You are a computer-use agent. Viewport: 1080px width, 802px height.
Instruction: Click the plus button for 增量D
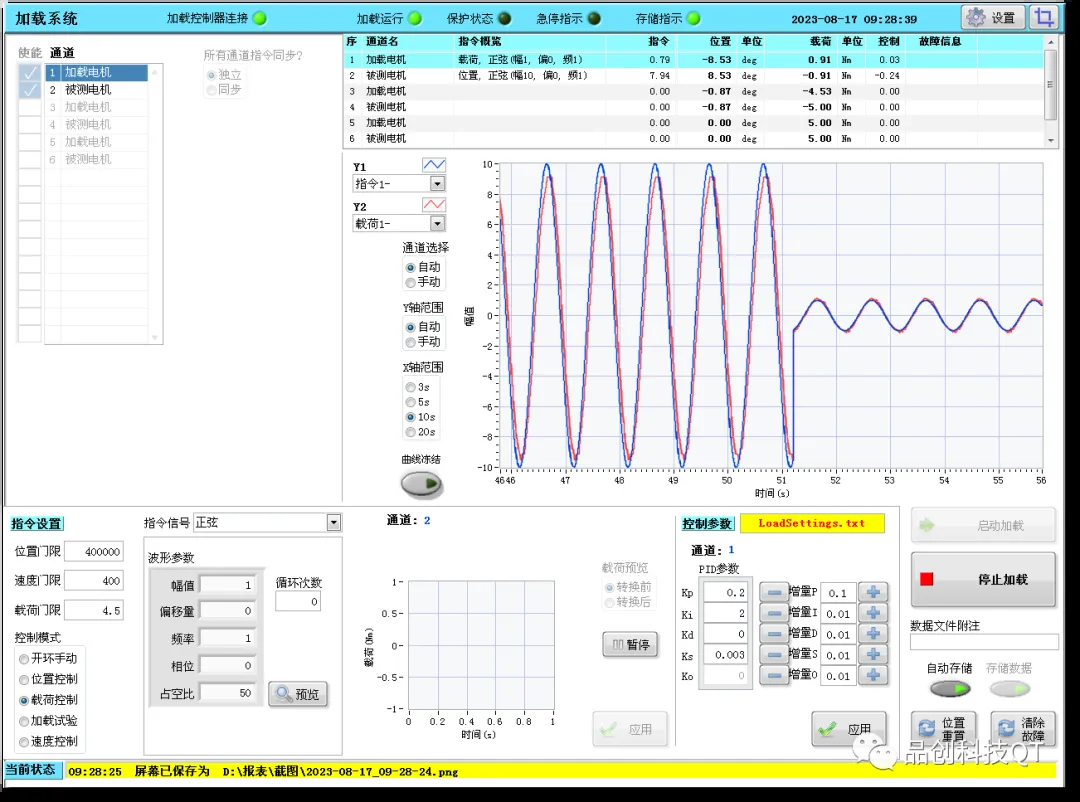(x=873, y=634)
